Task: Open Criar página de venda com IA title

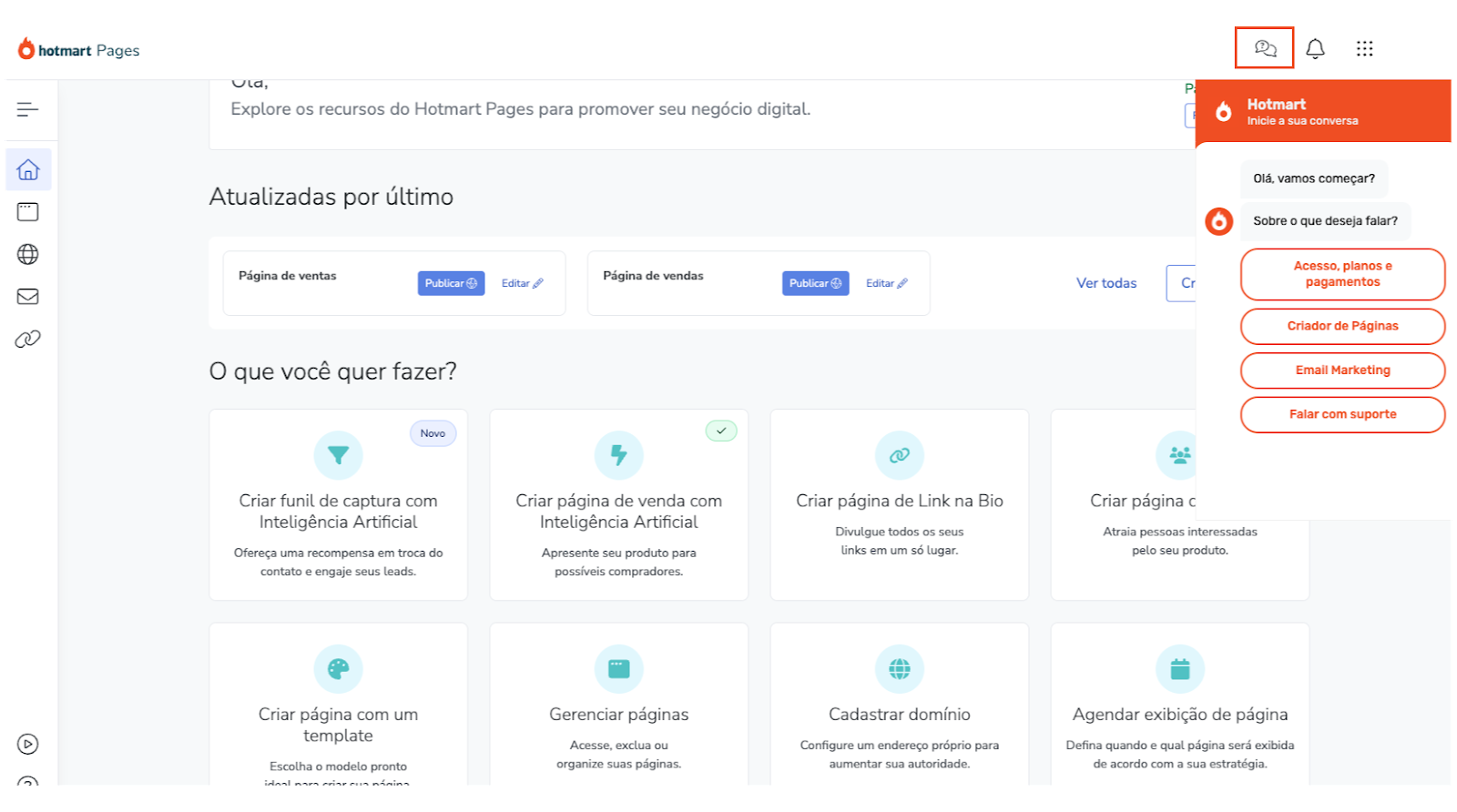Action: 618,512
